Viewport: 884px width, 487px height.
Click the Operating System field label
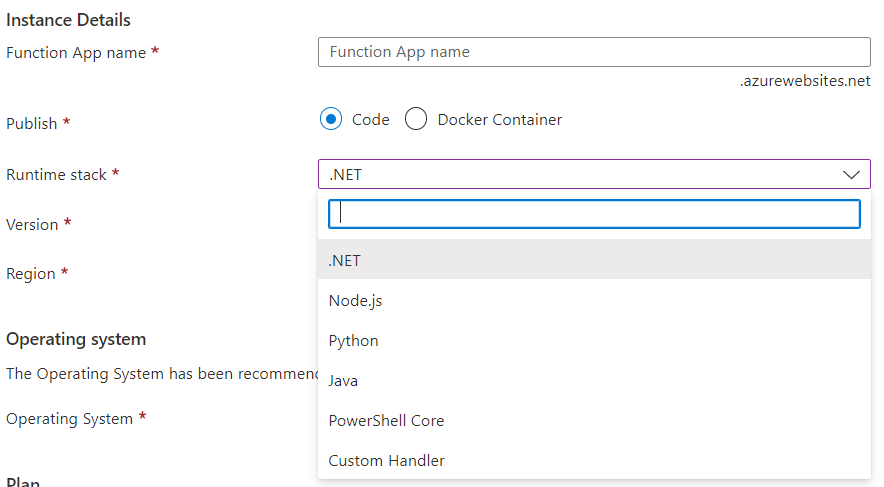point(69,419)
